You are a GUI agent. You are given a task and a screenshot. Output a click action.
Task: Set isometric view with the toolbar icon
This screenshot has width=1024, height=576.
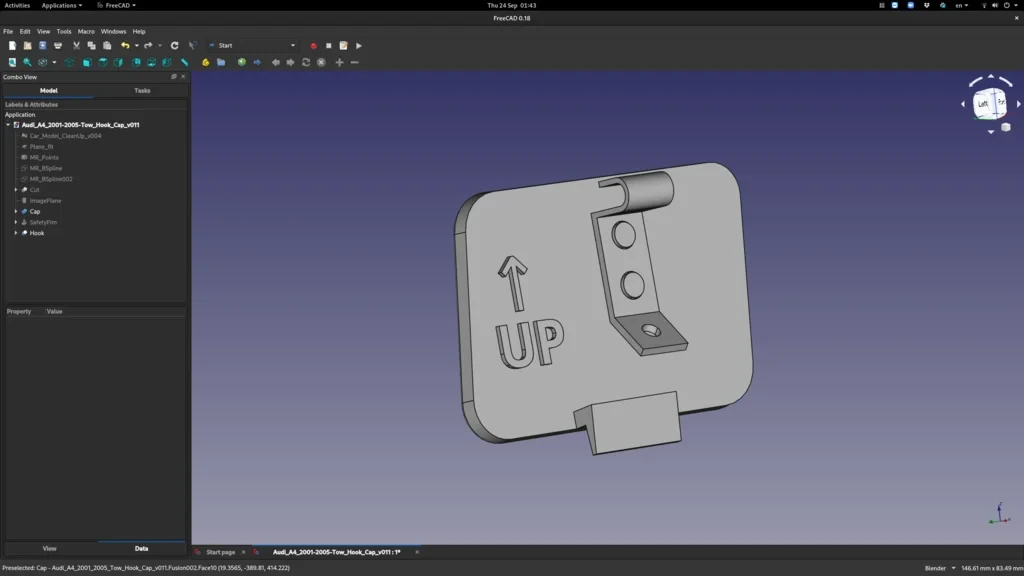[69, 63]
